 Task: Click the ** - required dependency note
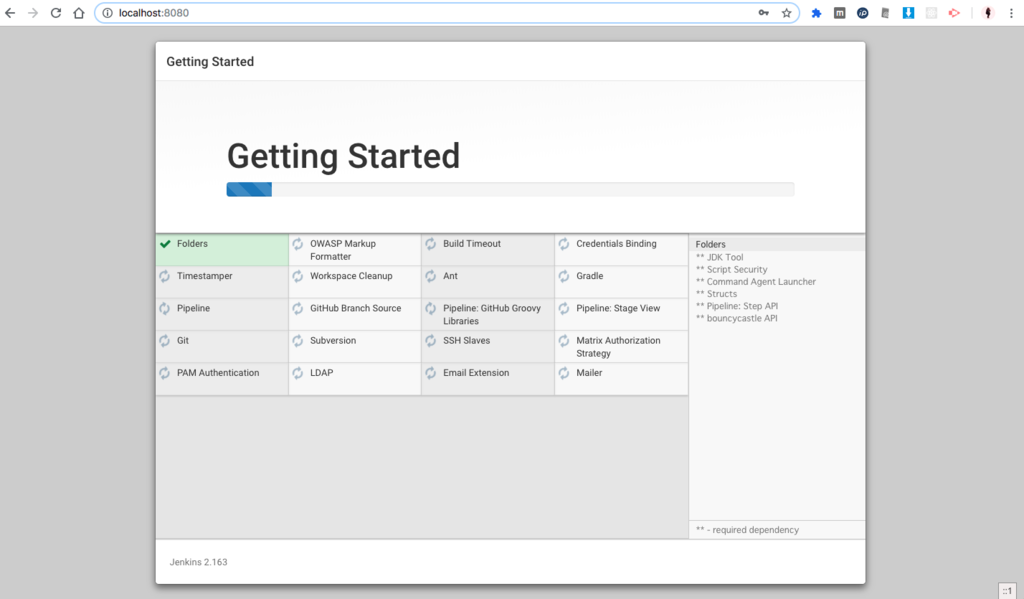pos(747,530)
